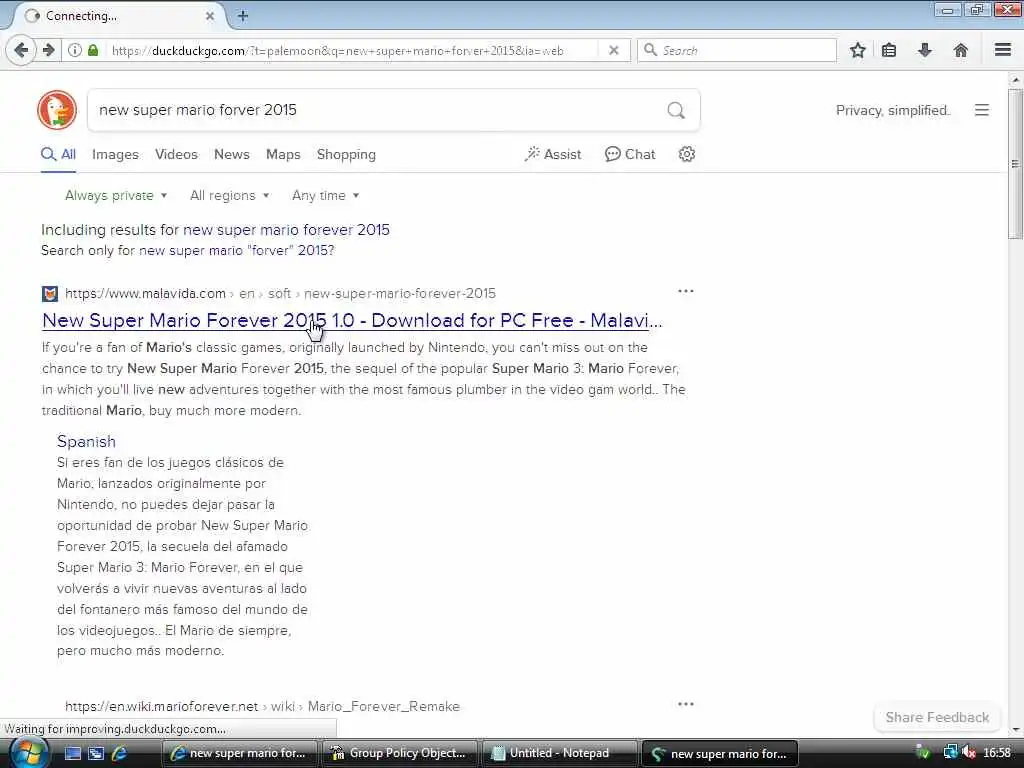Click the muted volume tray icon

tap(968, 753)
